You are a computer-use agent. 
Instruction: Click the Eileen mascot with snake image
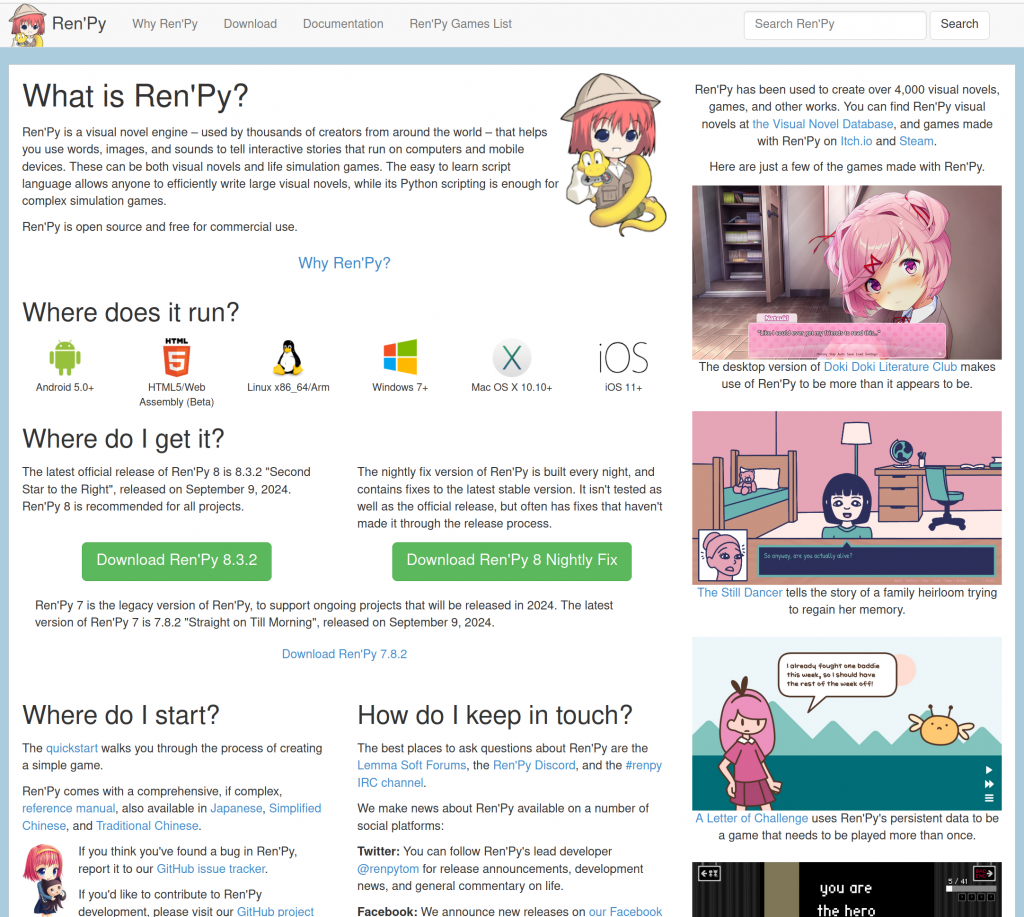[615, 154]
